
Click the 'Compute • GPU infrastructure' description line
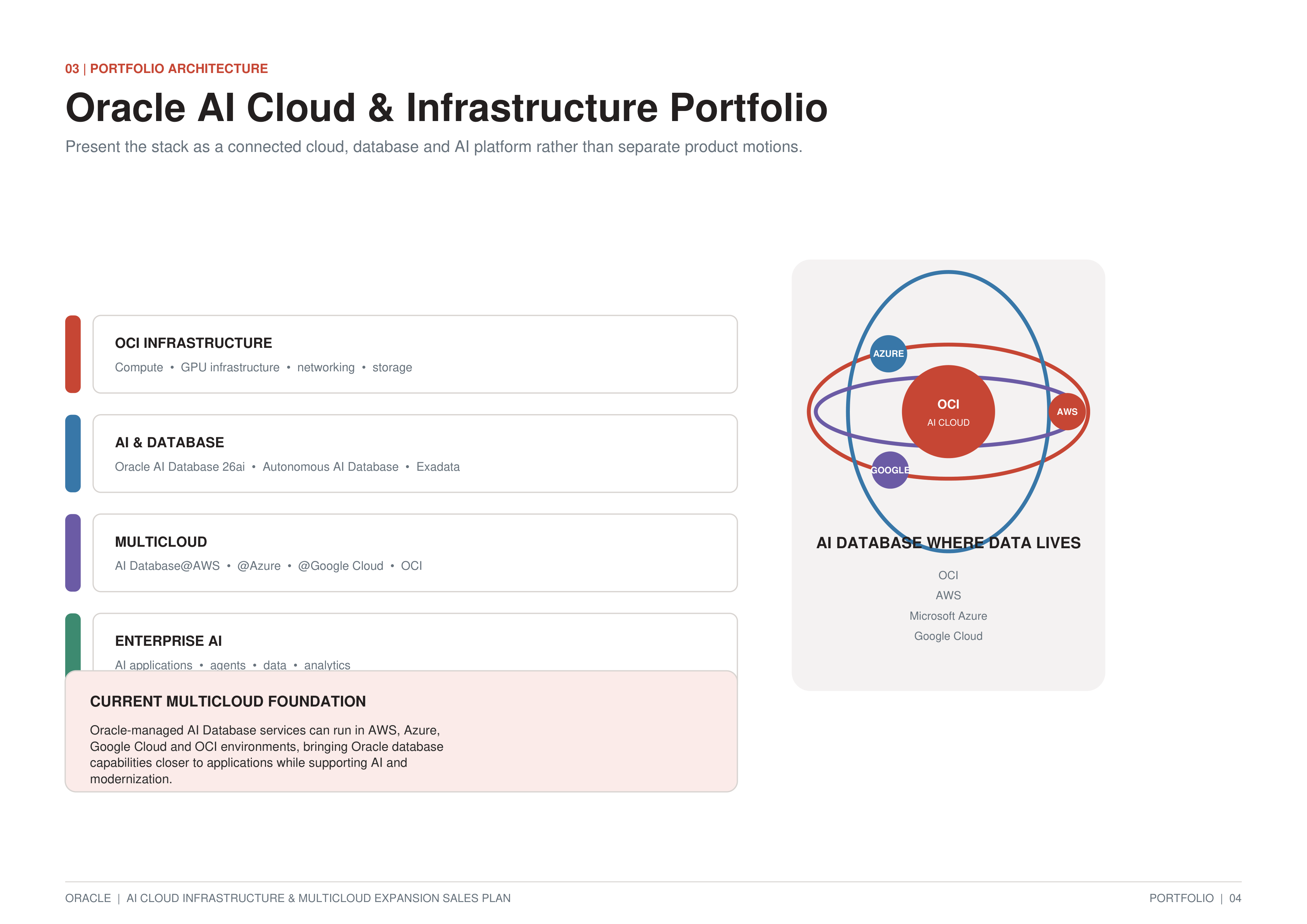point(263,368)
